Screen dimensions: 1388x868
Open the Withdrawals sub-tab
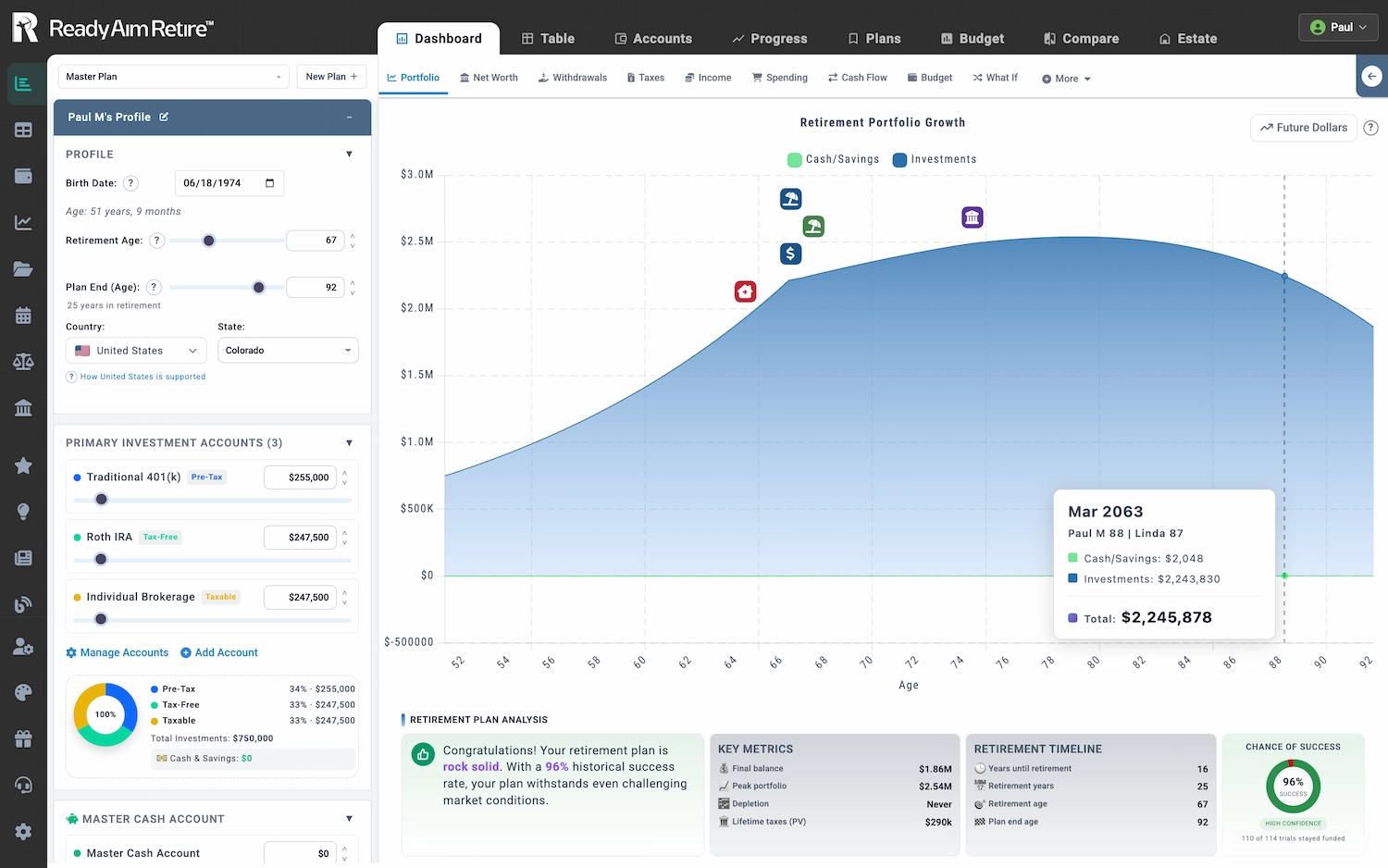tap(573, 78)
